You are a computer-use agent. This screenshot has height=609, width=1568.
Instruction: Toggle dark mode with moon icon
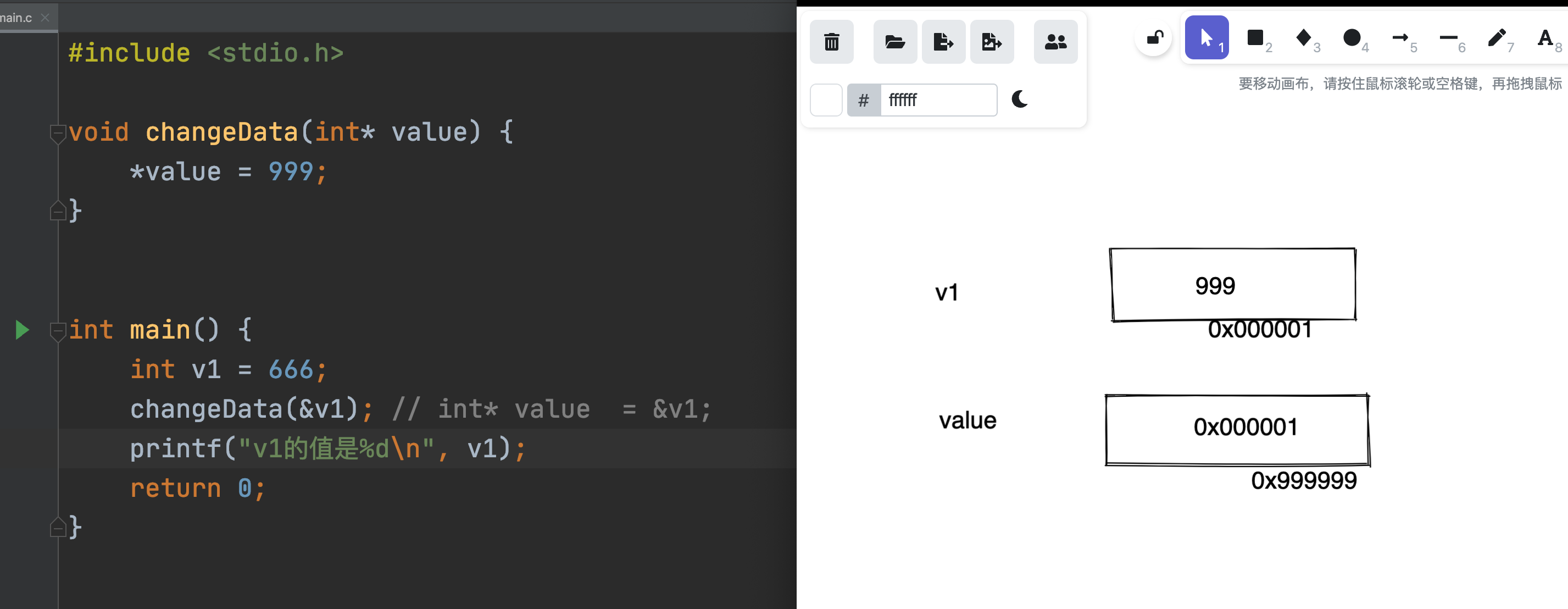(1020, 99)
